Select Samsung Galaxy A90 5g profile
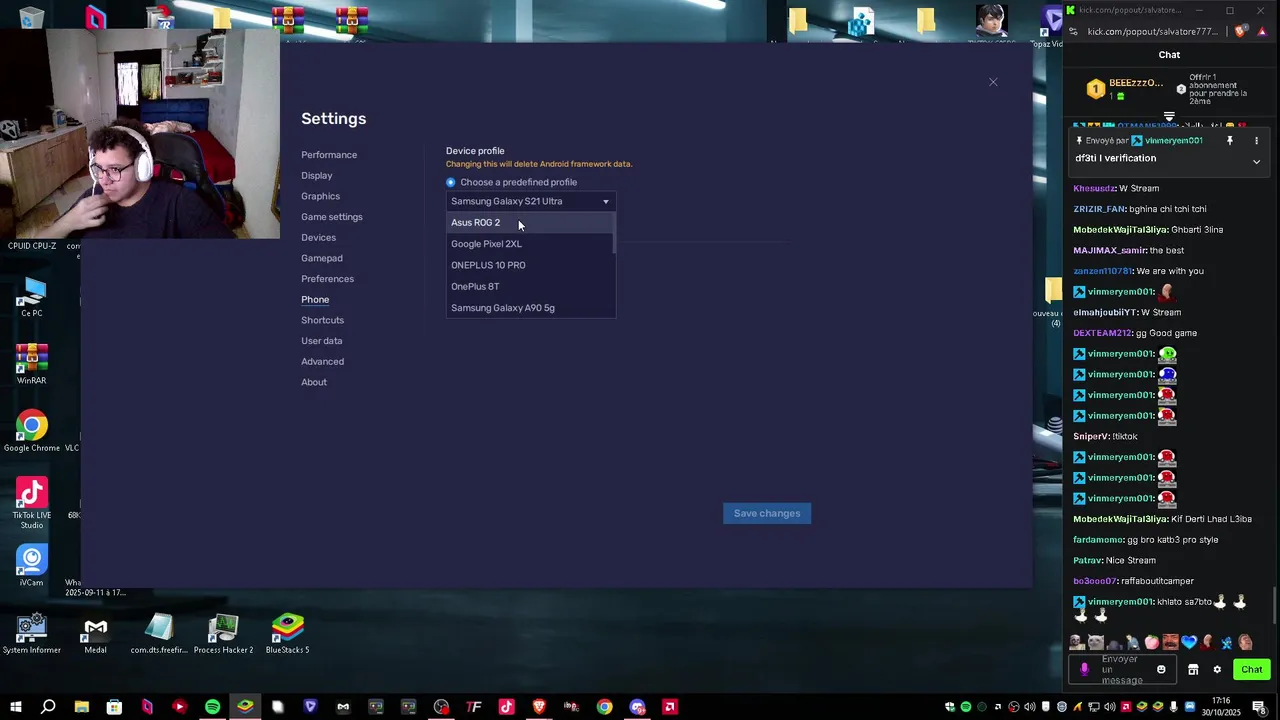Image resolution: width=1280 pixels, height=720 pixels. [x=530, y=308]
